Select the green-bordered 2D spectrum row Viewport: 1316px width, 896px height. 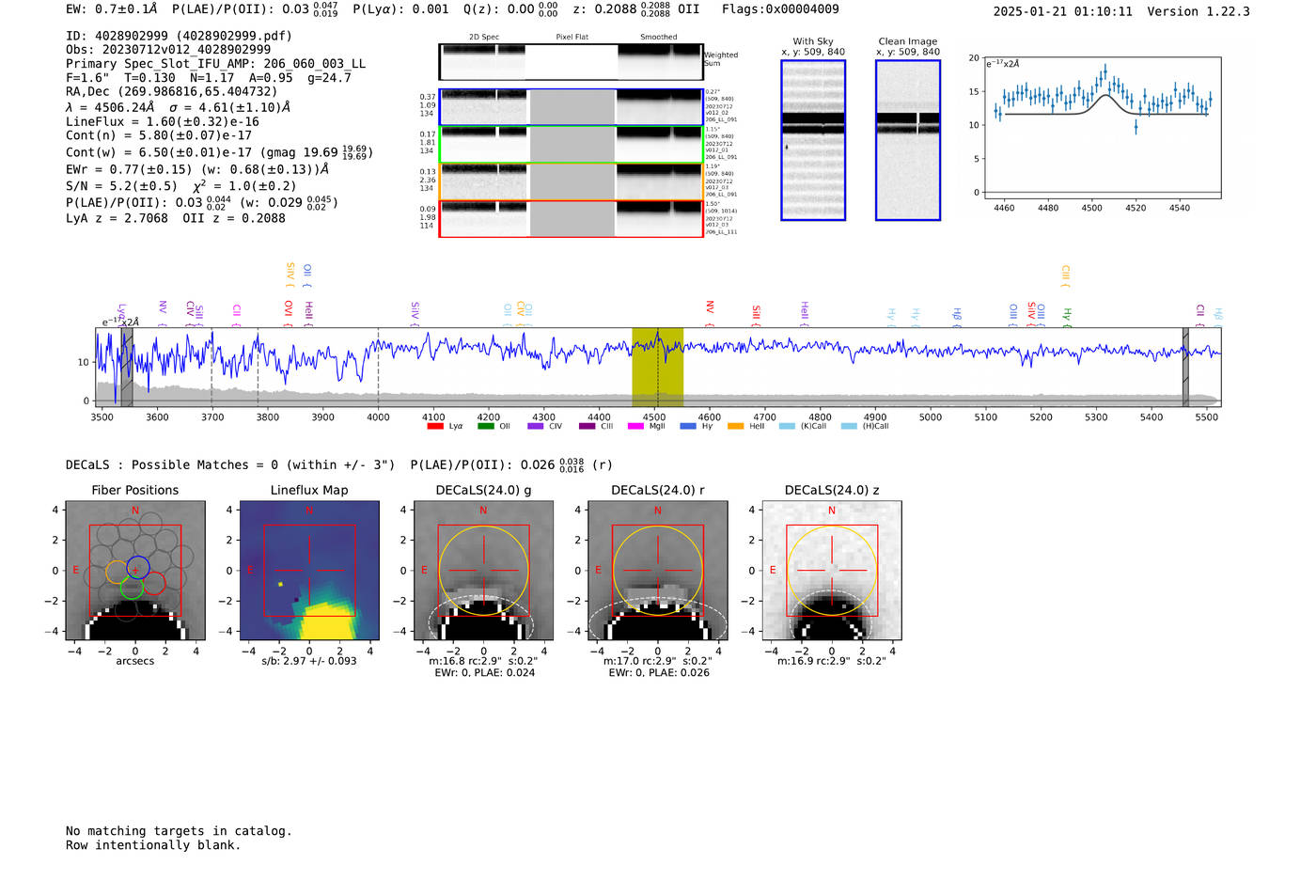click(x=571, y=145)
